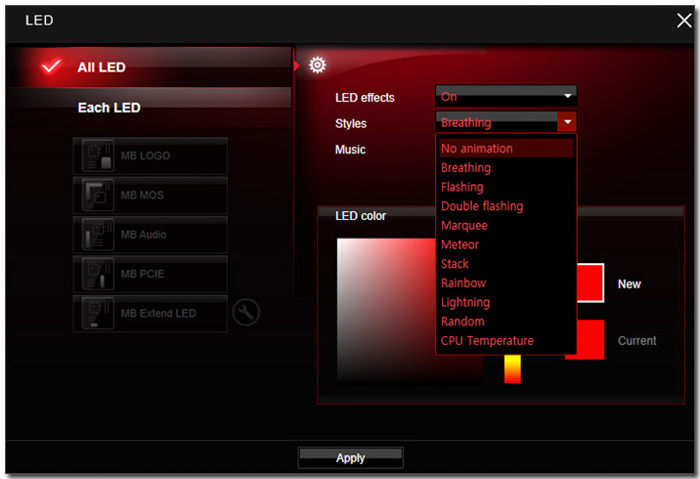
Task: Choose the MB Audio zone icon
Action: coord(98,234)
